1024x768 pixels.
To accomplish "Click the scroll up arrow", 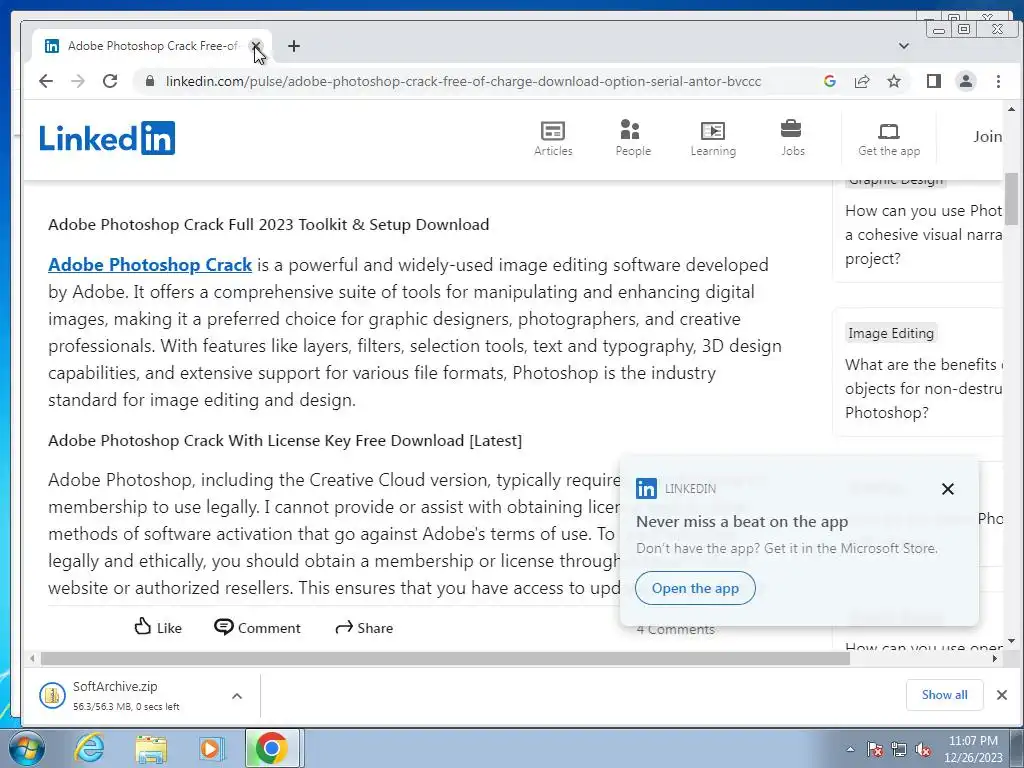I will [x=1011, y=109].
